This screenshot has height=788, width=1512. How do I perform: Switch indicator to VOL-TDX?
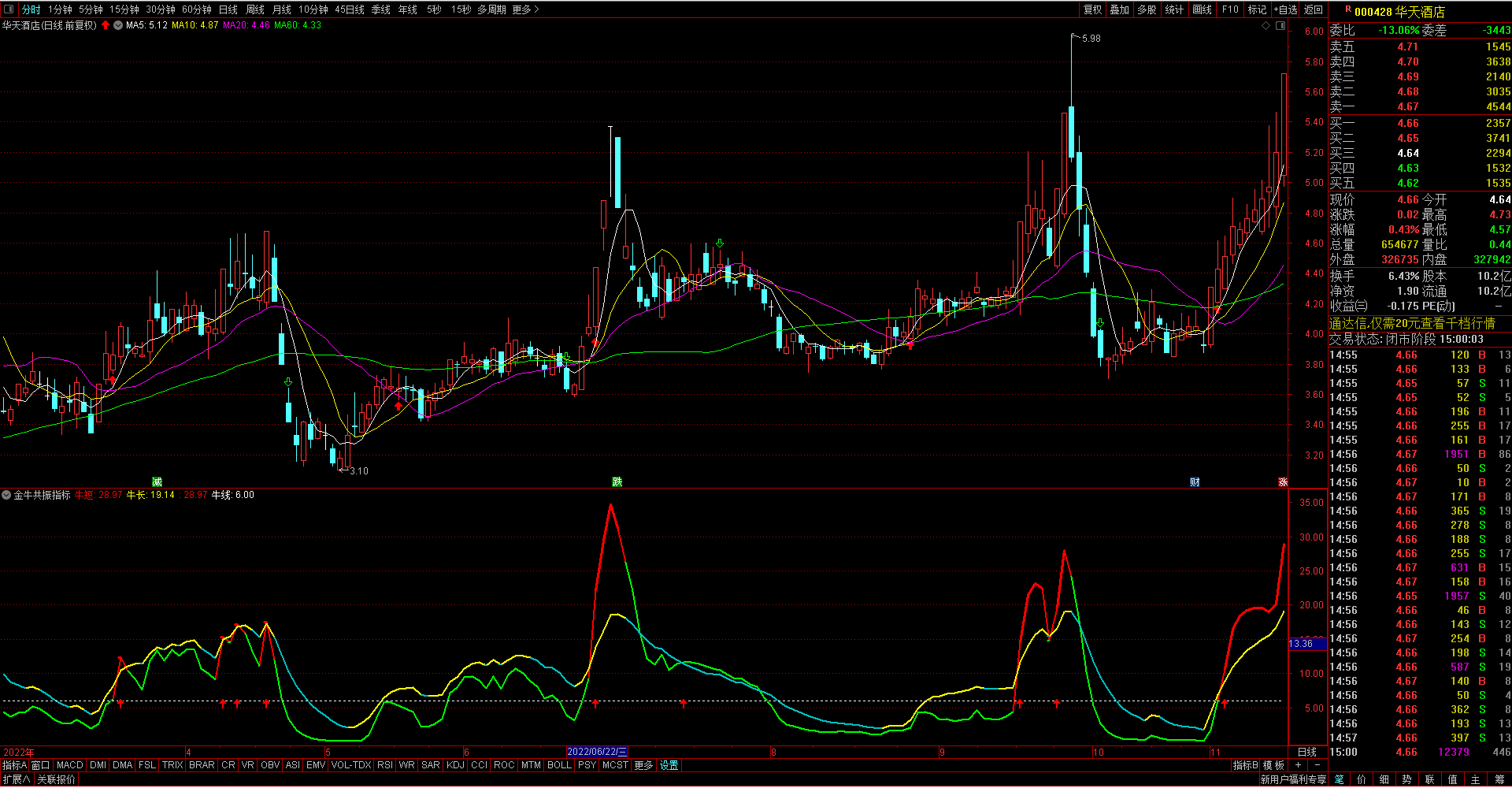351,765
